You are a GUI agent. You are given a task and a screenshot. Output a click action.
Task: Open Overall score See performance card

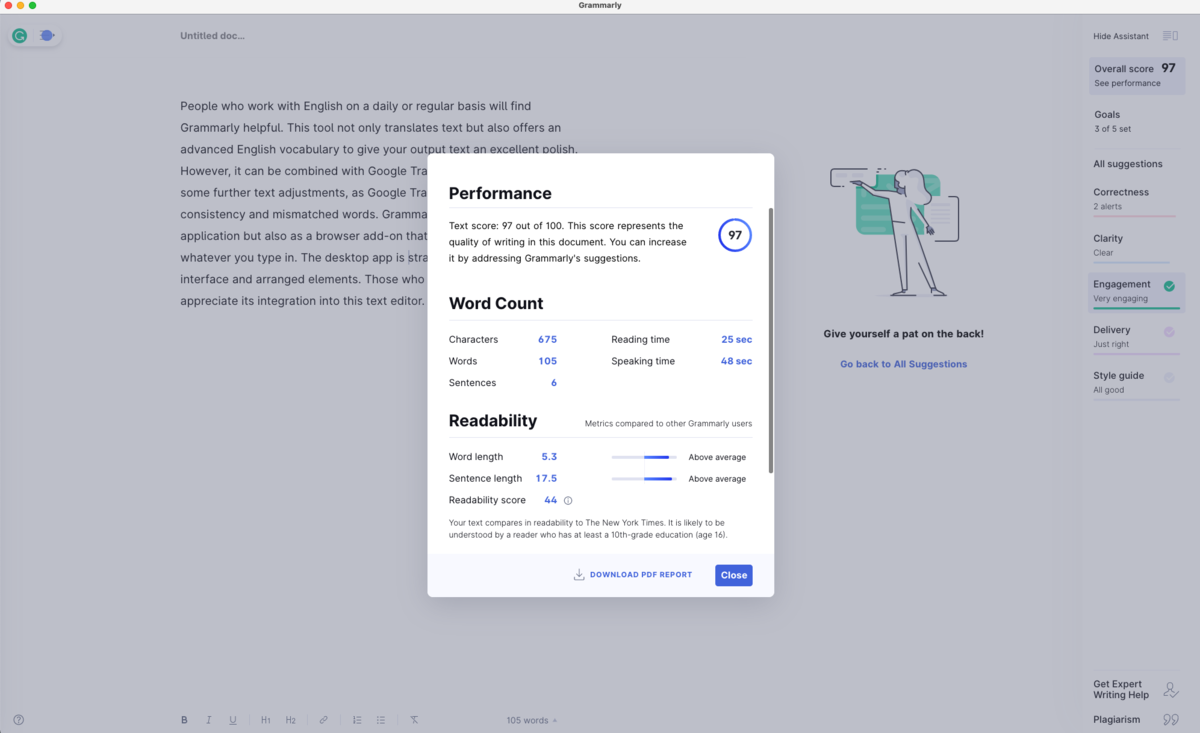tap(1136, 75)
